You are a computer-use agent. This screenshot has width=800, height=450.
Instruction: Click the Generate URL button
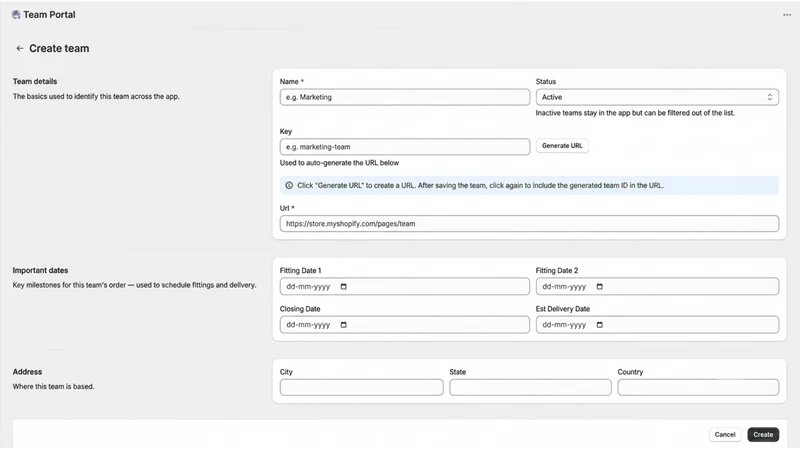click(562, 146)
